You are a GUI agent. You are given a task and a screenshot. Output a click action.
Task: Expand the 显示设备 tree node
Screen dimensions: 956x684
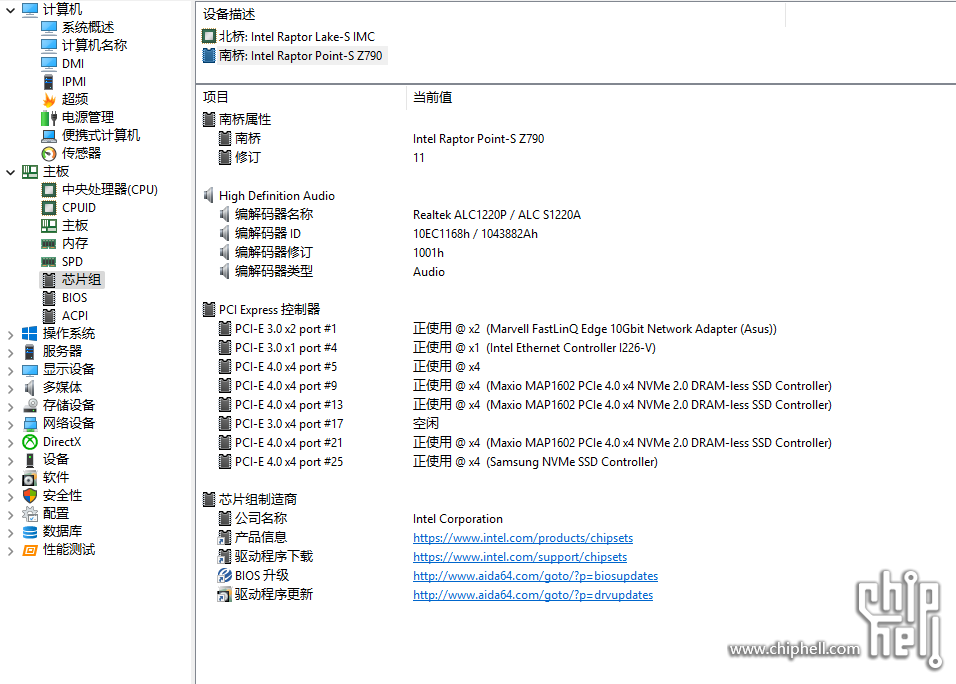click(x=10, y=370)
